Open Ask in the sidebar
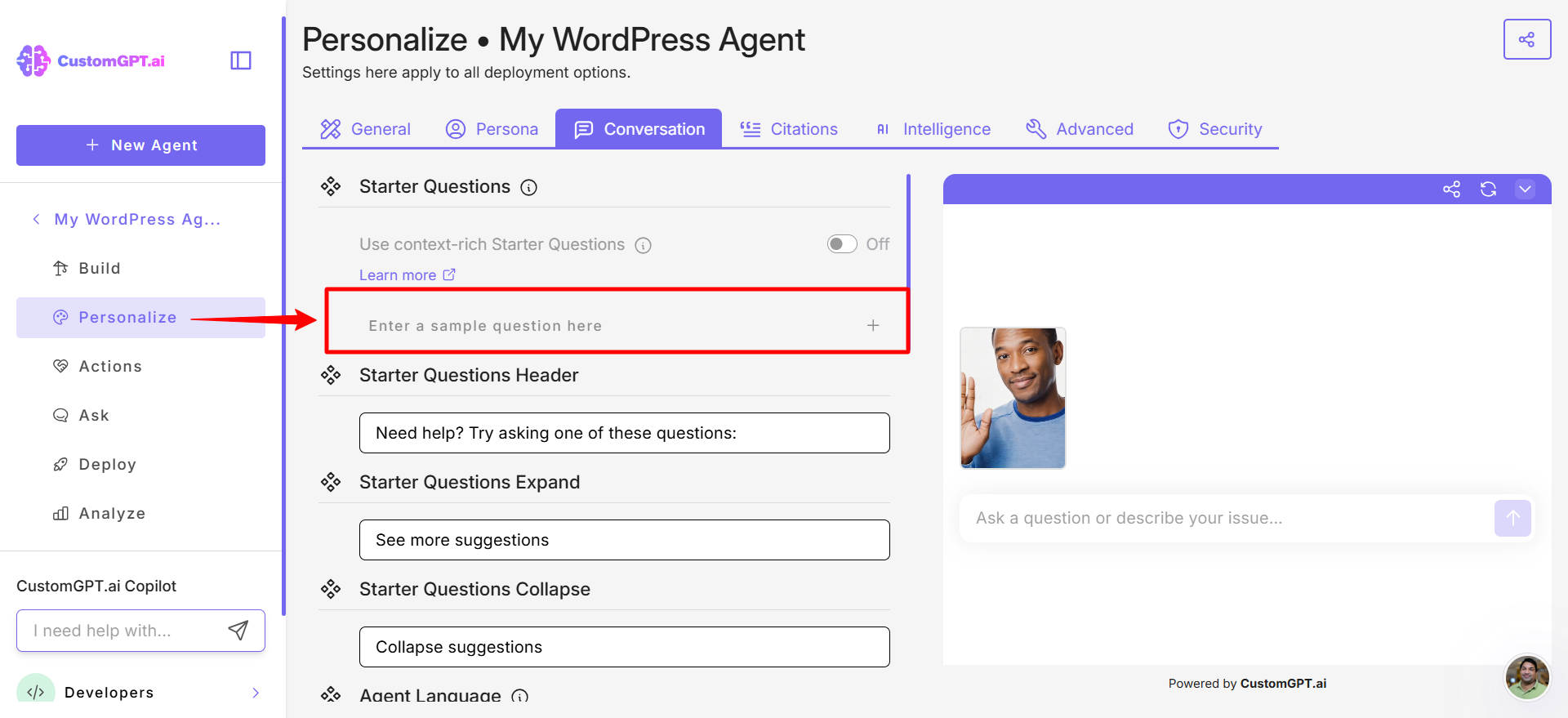 click(140, 415)
